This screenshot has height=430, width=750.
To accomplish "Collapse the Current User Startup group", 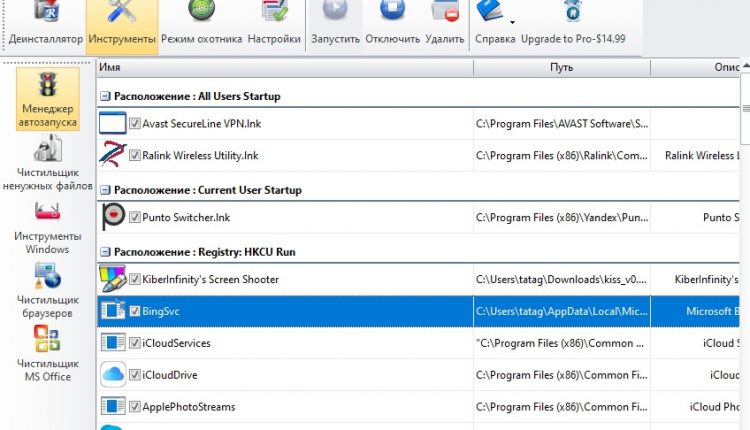I will 105,190.
